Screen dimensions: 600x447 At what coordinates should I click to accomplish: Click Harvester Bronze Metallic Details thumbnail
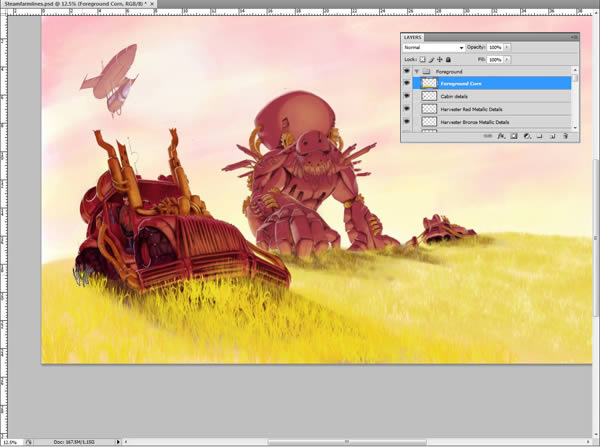point(429,122)
